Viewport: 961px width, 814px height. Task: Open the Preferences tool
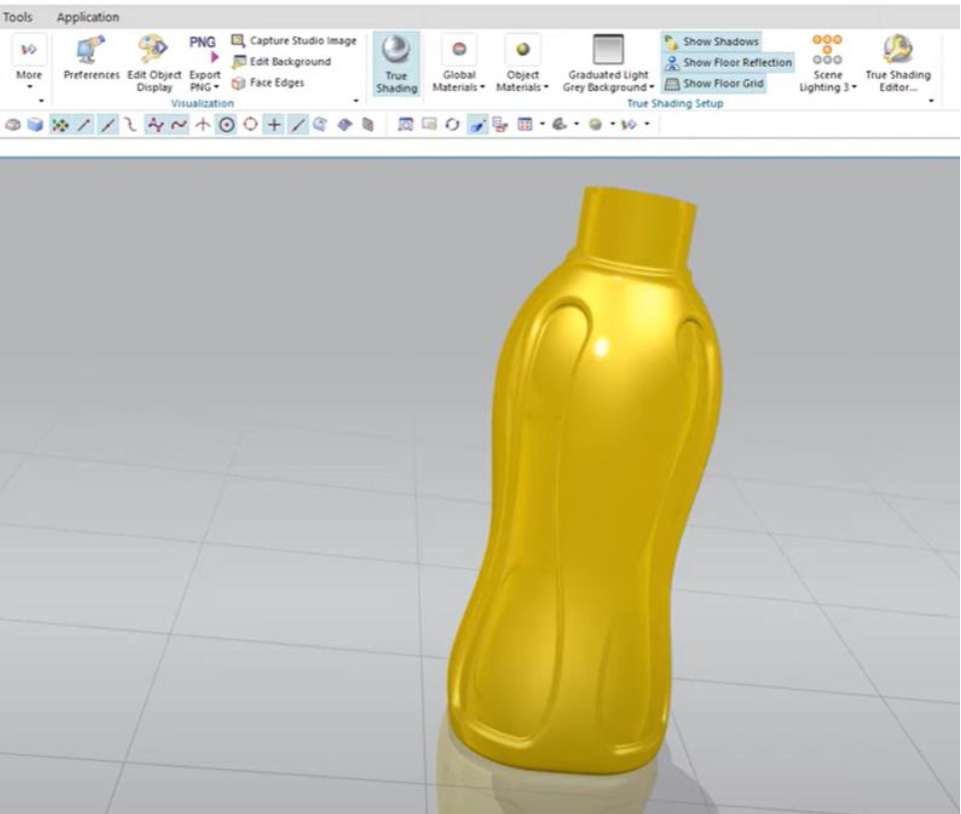coord(91,60)
